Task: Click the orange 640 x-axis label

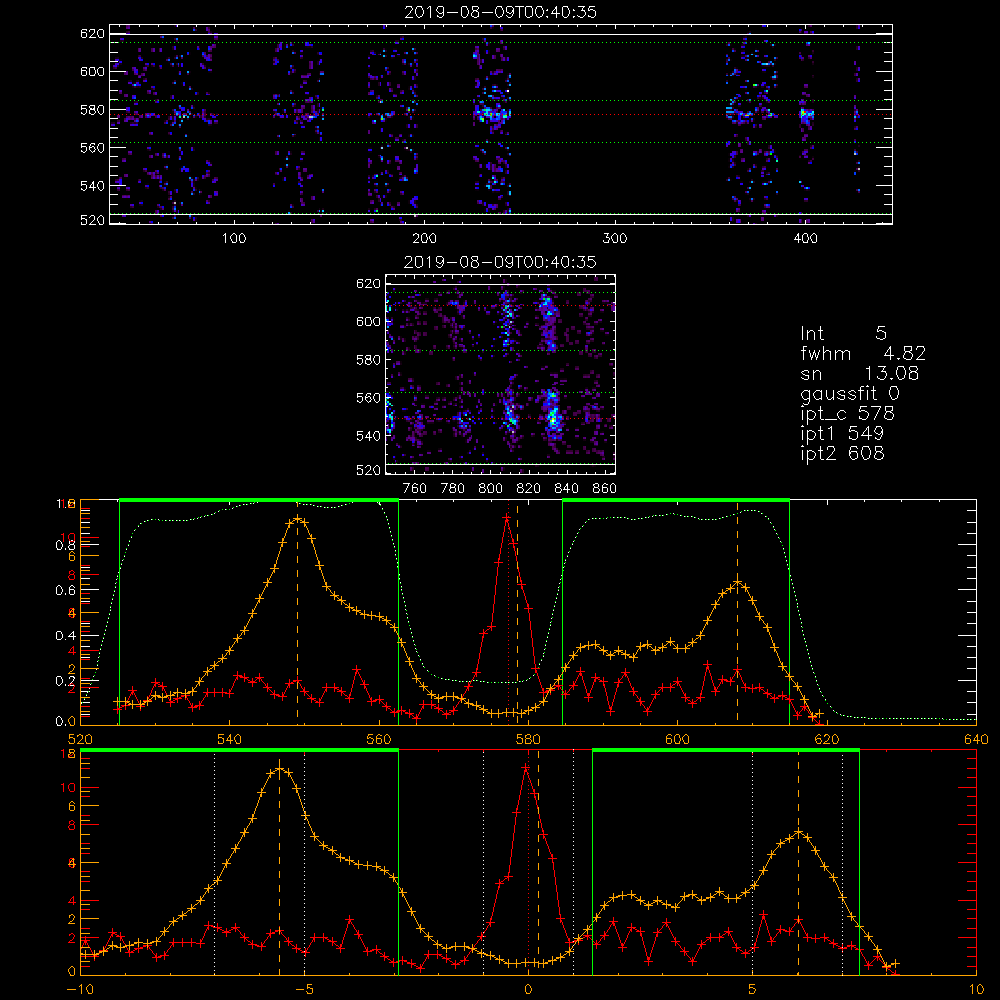Action: (976, 740)
